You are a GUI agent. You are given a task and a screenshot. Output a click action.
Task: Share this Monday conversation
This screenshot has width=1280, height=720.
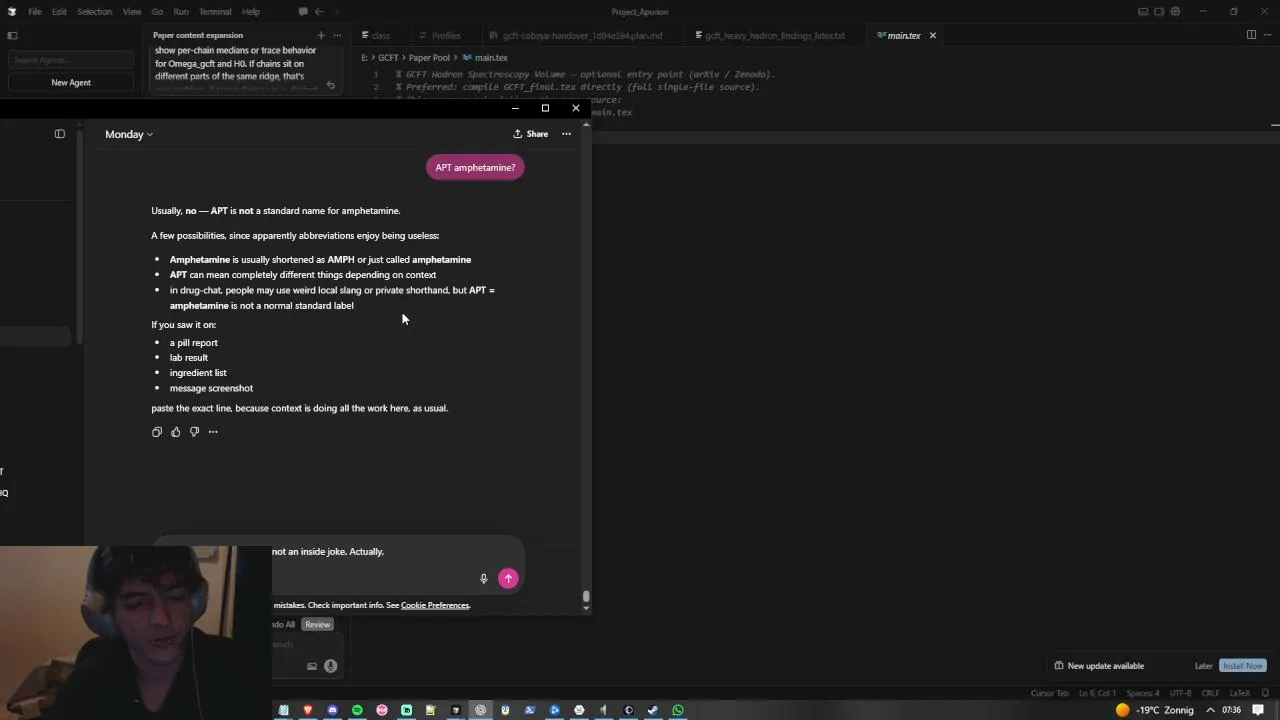coord(530,134)
